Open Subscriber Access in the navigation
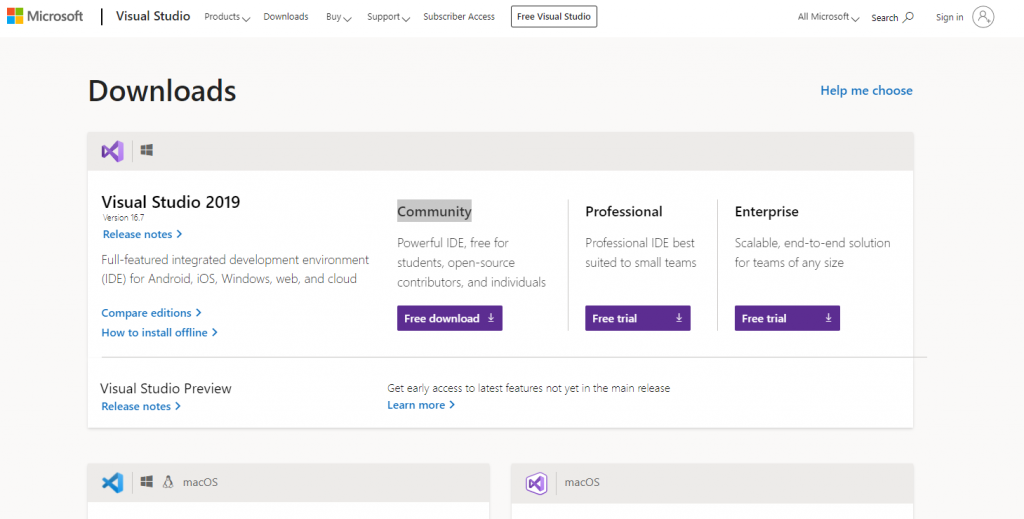 [x=459, y=17]
